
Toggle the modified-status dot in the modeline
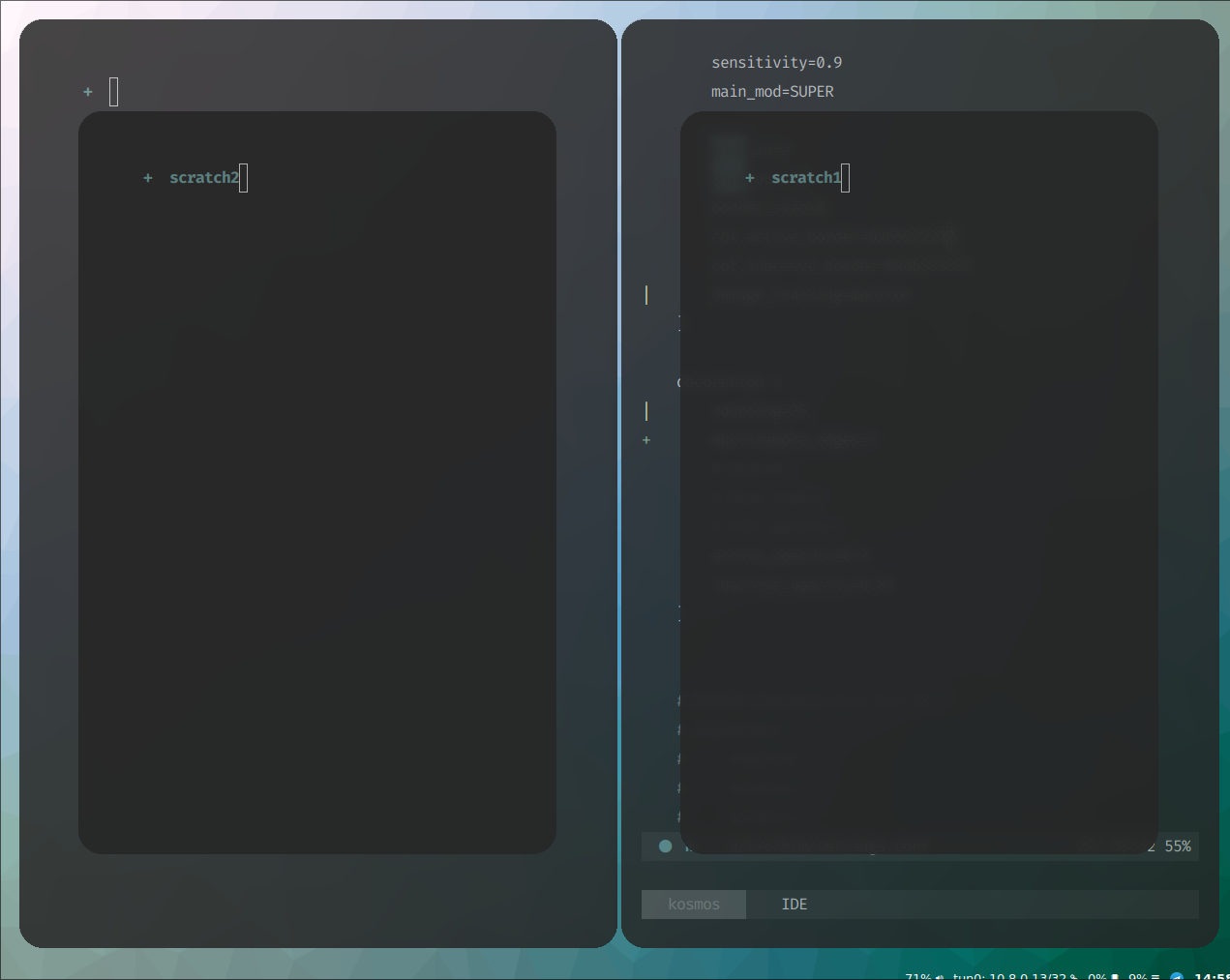[665, 846]
